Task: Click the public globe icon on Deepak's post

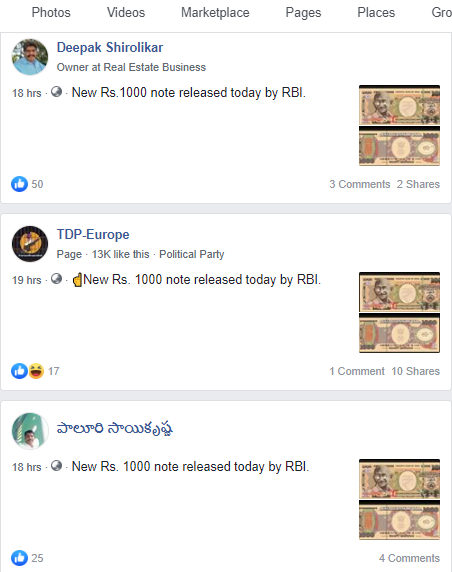Action: coord(56,92)
